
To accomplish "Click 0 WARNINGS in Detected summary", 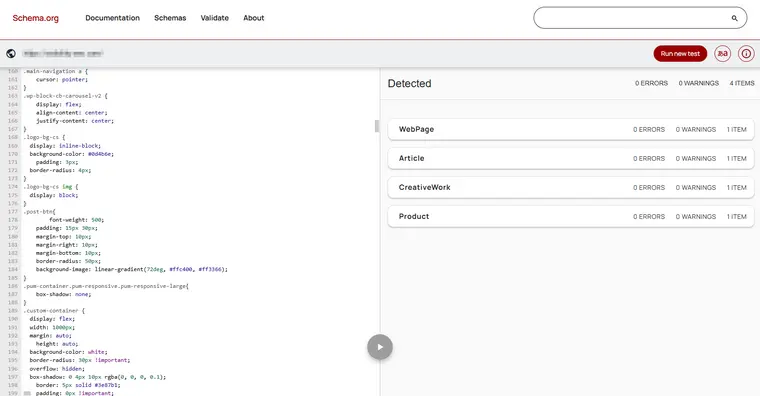I will pos(698,83).
